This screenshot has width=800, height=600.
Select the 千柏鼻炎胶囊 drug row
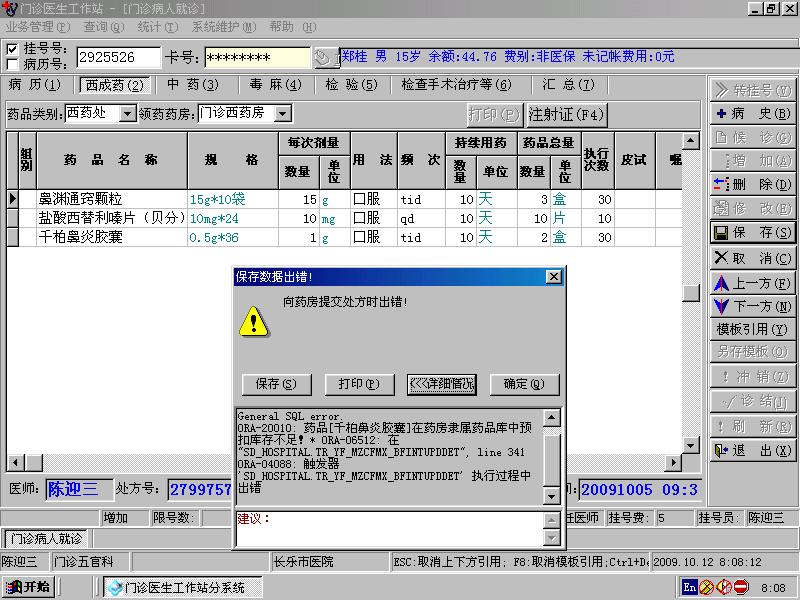pyautogui.click(x=344, y=237)
